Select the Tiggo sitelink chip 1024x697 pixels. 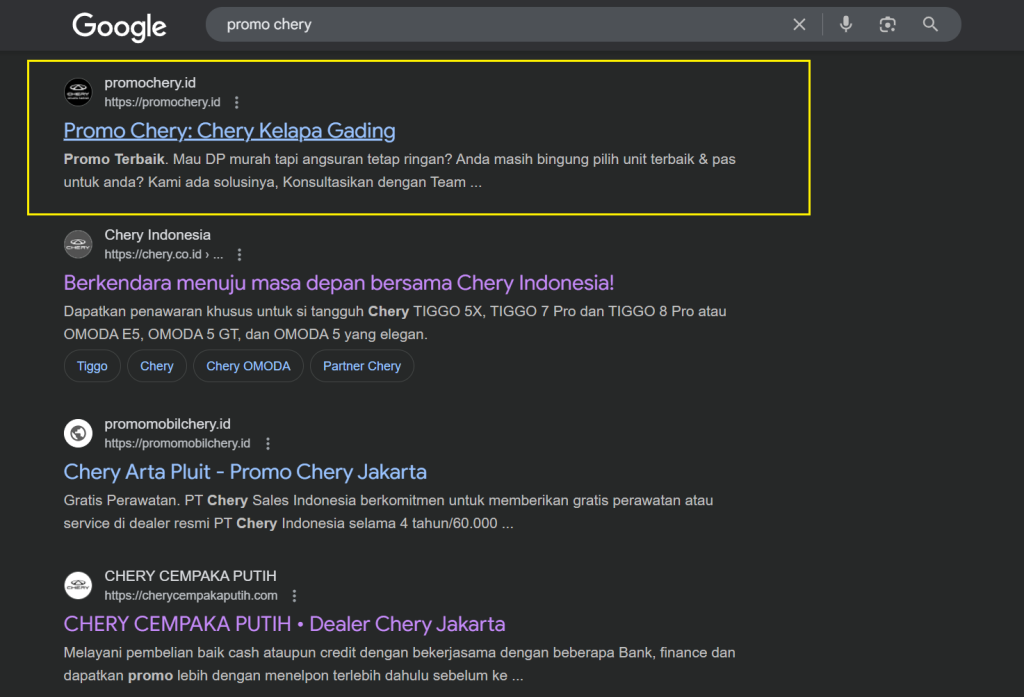click(x=92, y=366)
